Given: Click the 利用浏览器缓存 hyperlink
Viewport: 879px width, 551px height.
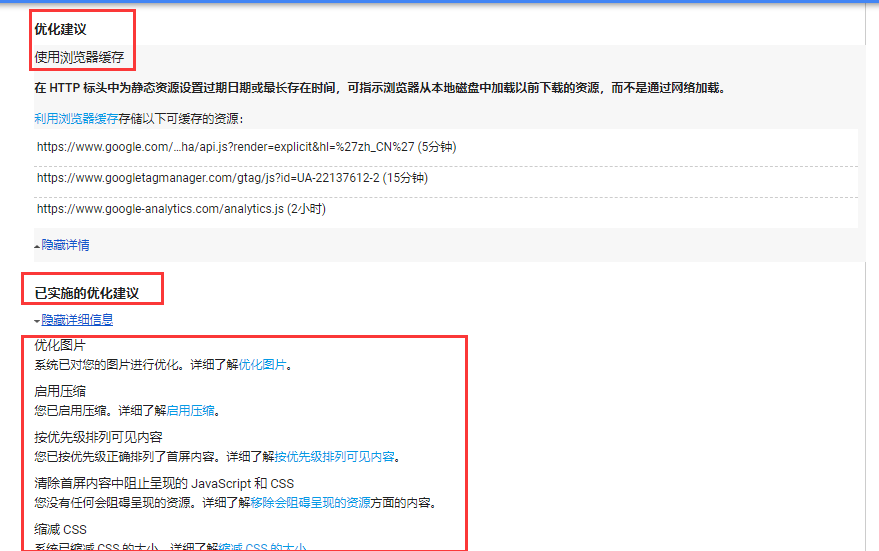Looking at the screenshot, I should [75, 118].
